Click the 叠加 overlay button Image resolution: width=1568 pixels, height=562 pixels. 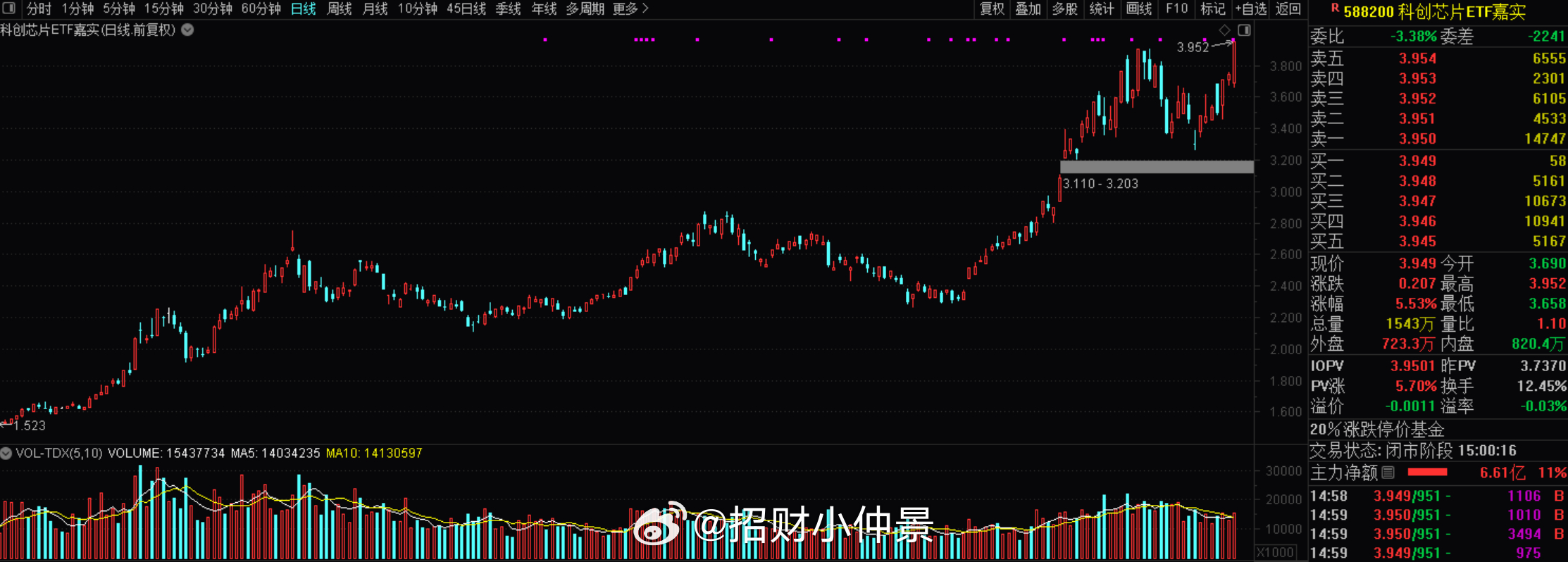(1028, 8)
